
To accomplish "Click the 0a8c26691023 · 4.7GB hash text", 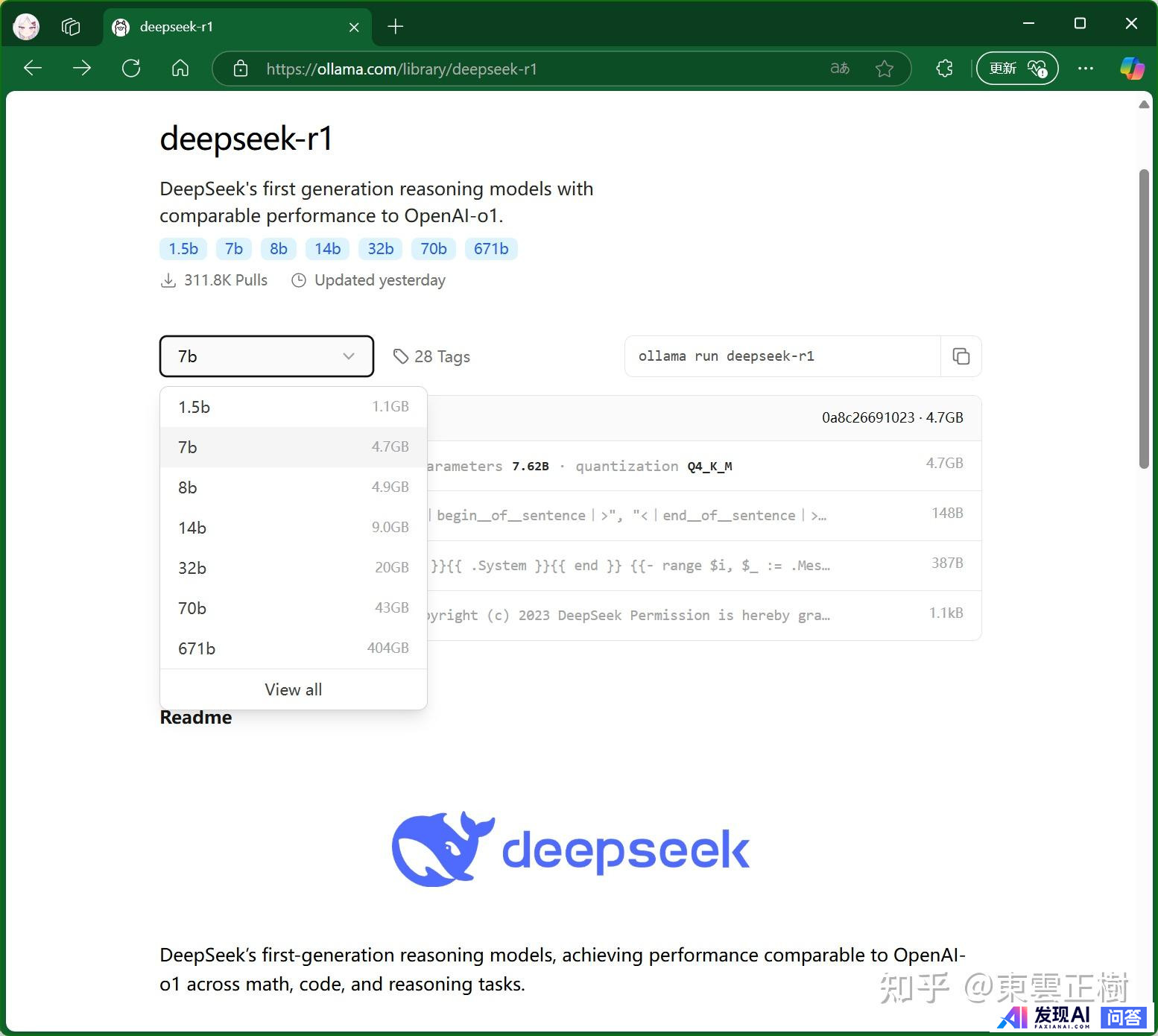I will (x=892, y=417).
